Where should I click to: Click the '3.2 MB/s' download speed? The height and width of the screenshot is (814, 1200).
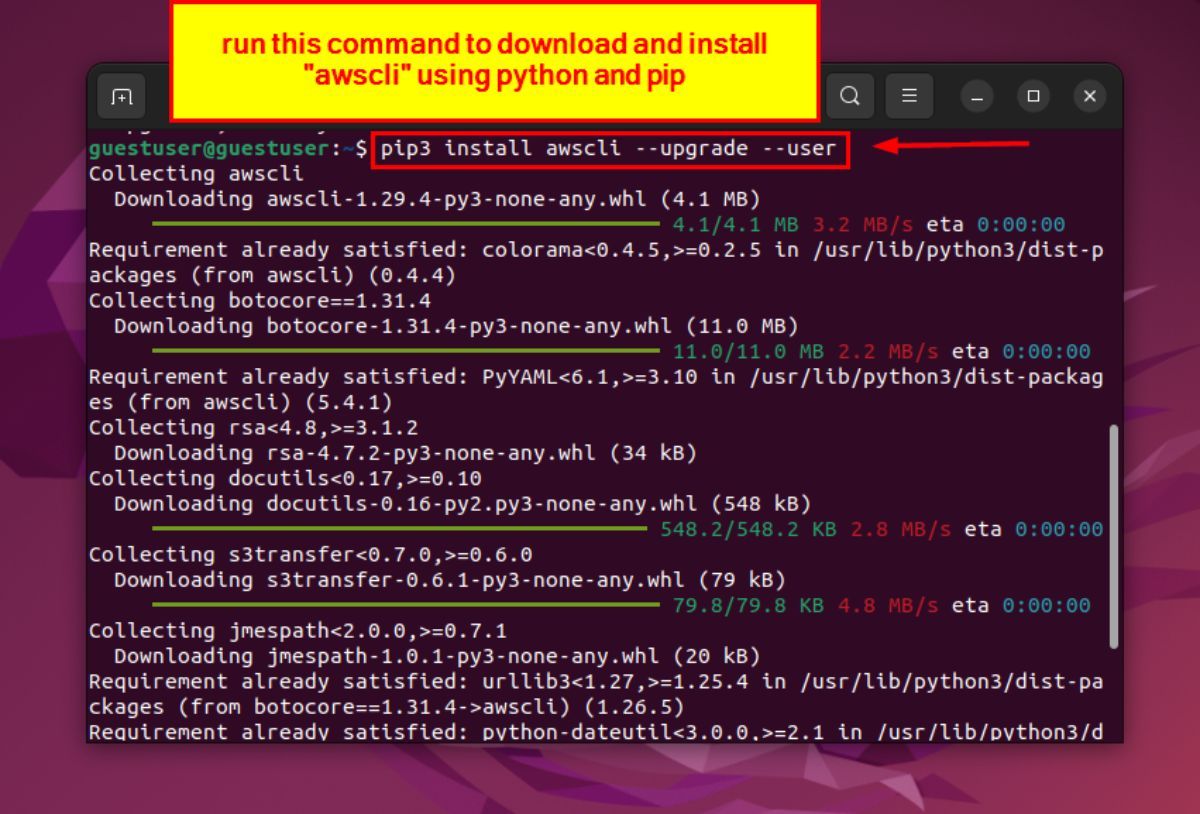pyautogui.click(x=863, y=225)
